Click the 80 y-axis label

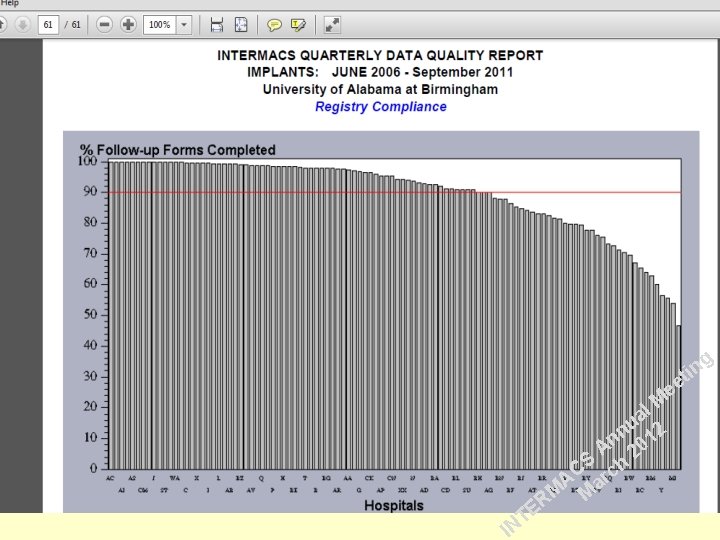(x=90, y=222)
